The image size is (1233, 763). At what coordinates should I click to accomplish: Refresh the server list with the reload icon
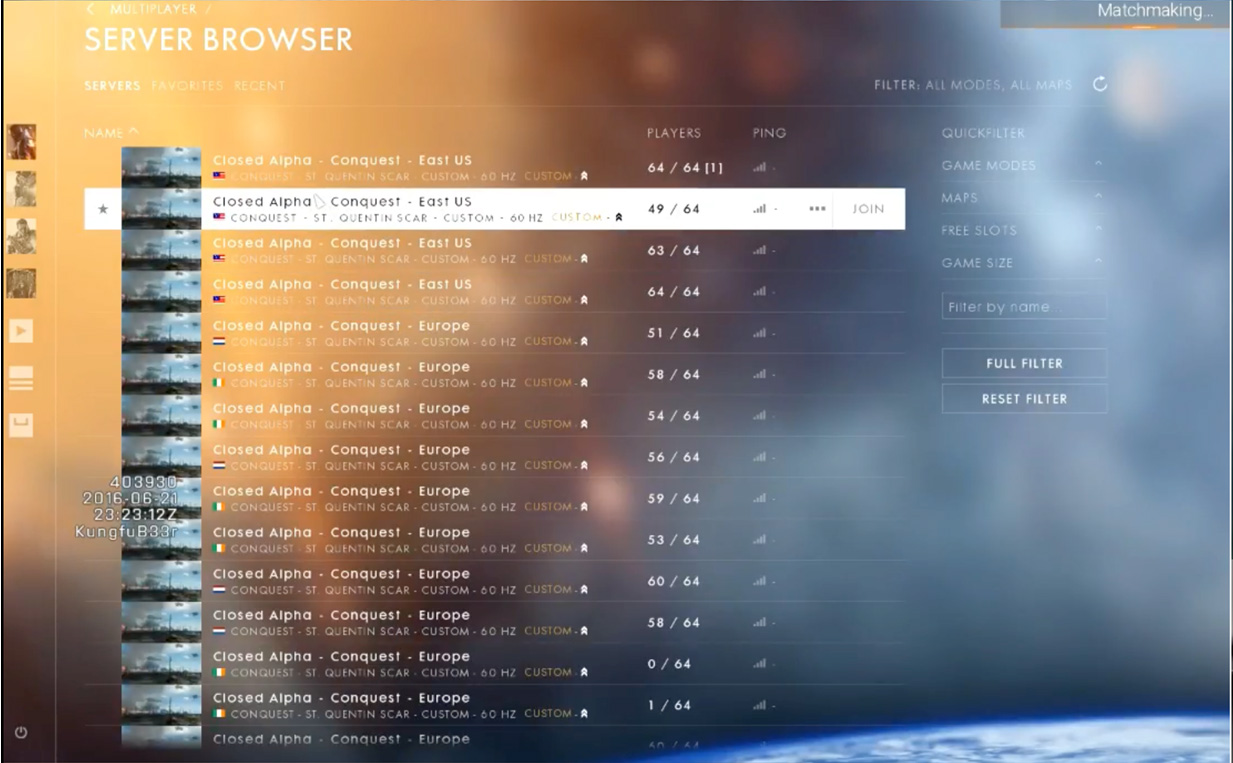click(x=1100, y=85)
